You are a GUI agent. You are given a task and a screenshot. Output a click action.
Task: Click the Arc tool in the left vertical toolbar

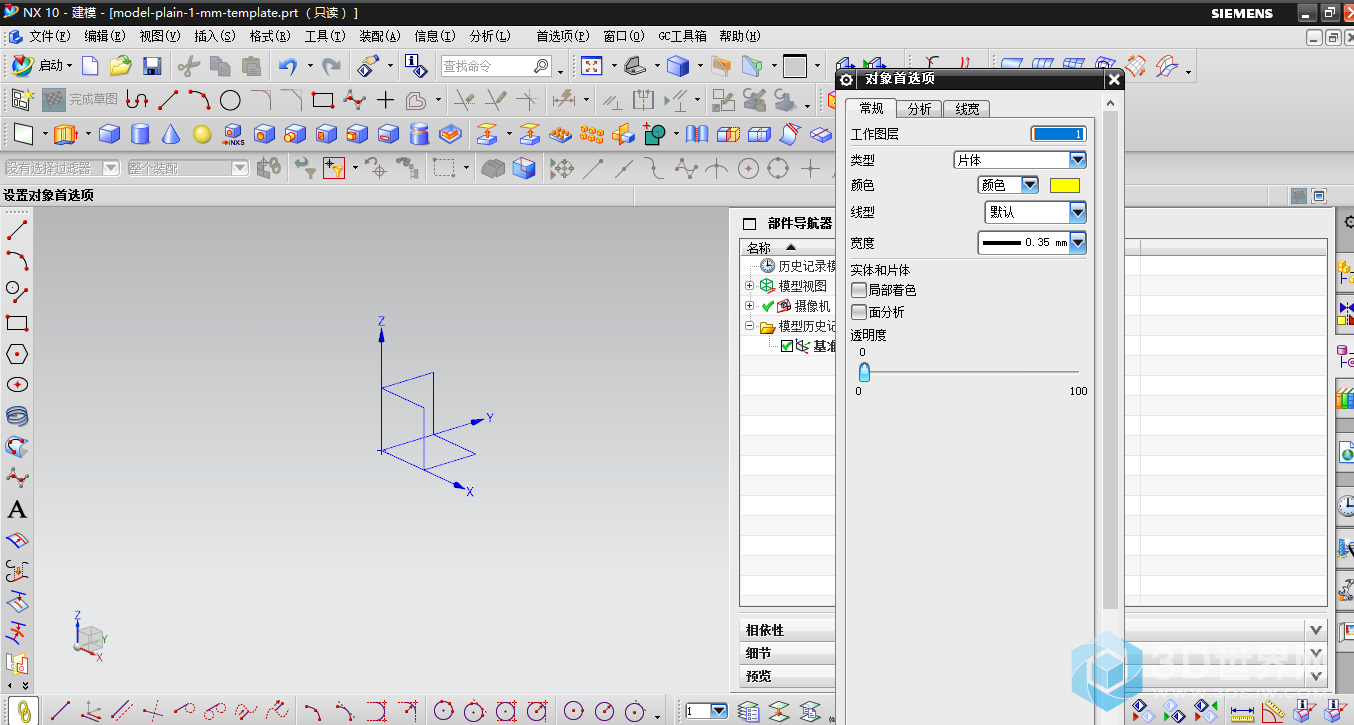[17, 261]
